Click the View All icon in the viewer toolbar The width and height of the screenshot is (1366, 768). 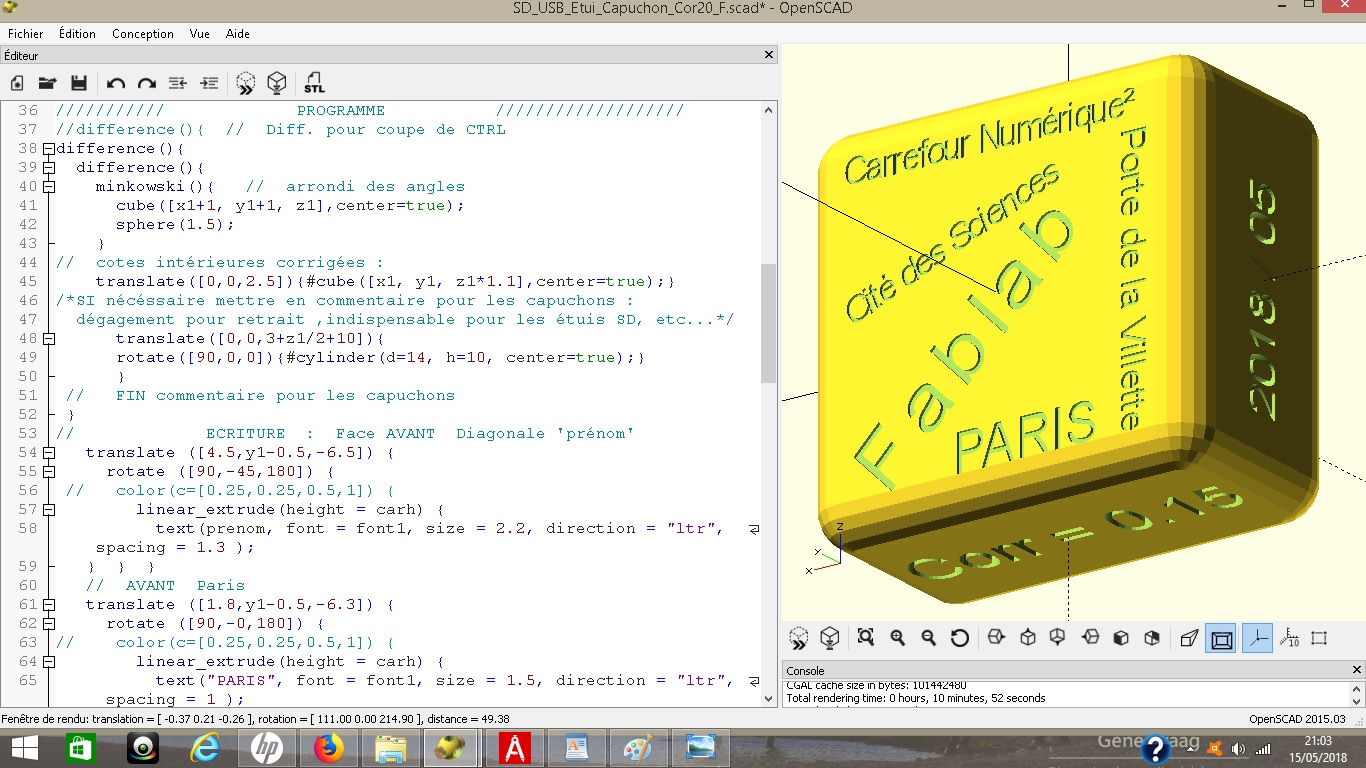pyautogui.click(x=866, y=638)
